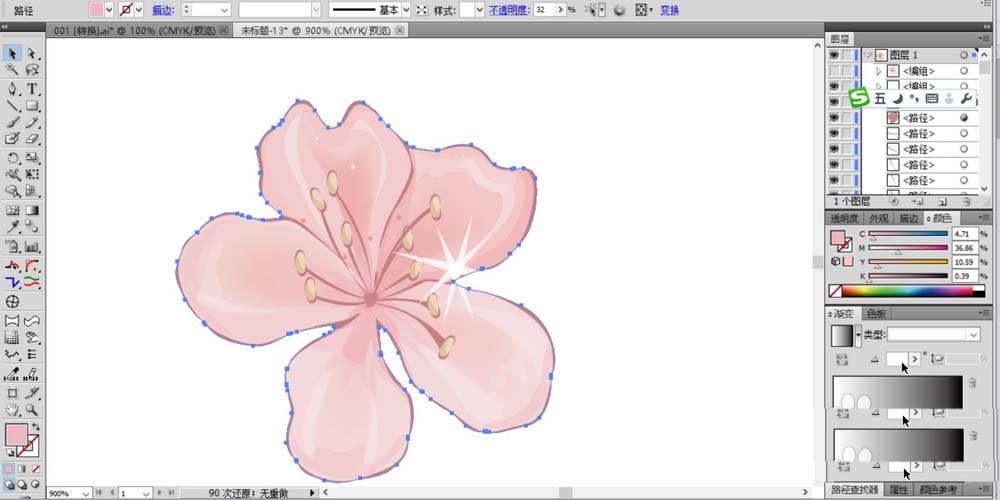Click the pink fill swatch in the toolbox
This screenshot has height=500, width=1000.
point(16,435)
